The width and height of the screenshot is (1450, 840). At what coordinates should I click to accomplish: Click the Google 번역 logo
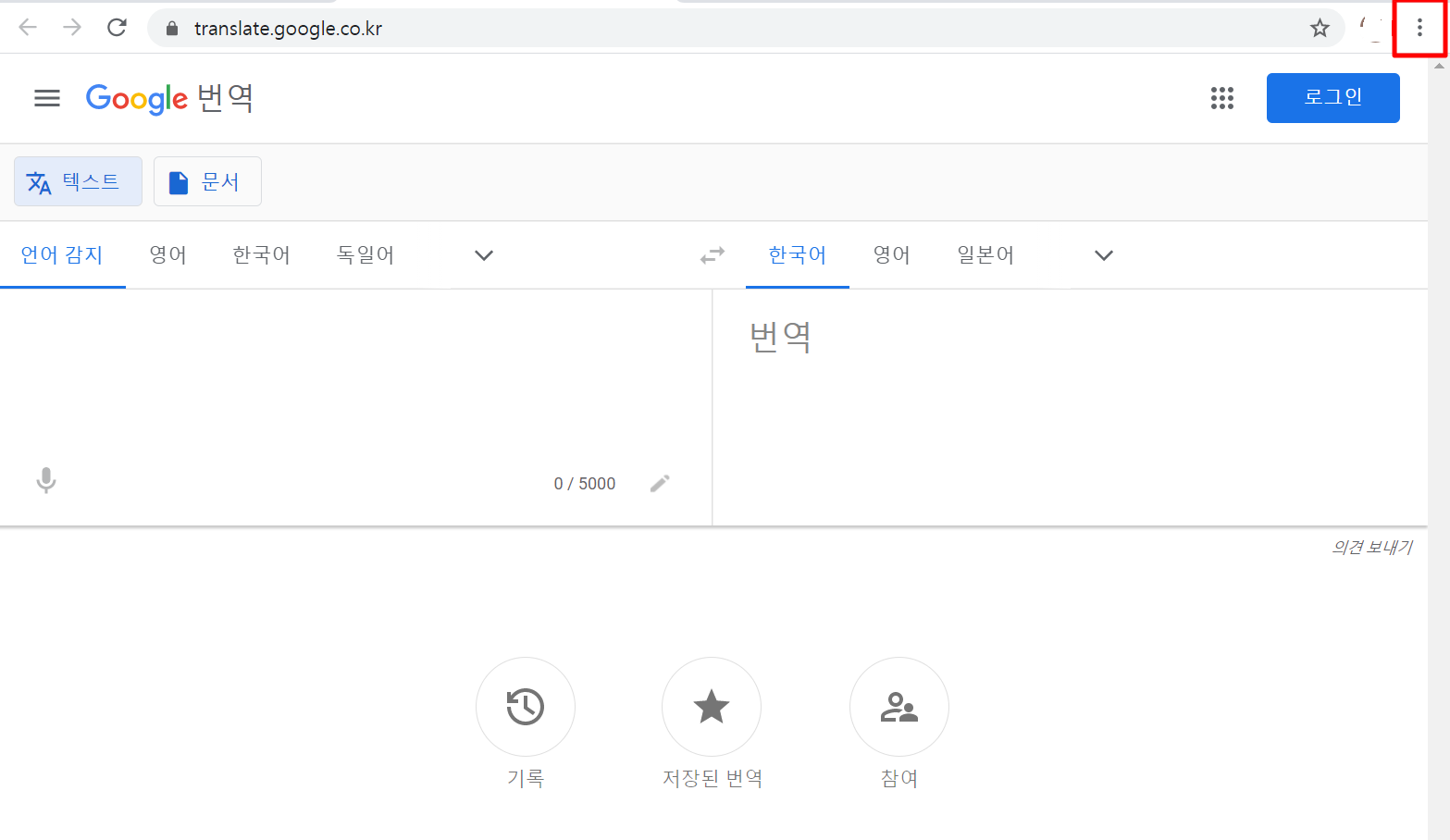point(169,98)
